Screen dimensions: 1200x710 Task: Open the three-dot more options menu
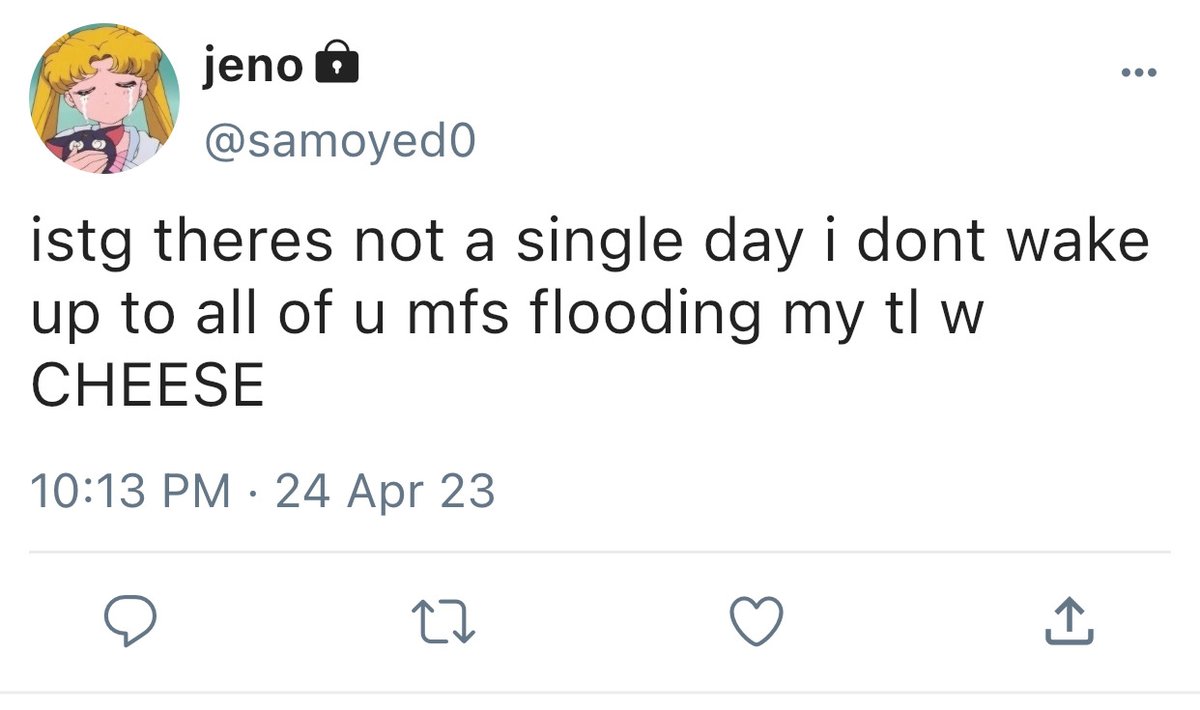click(x=1138, y=73)
